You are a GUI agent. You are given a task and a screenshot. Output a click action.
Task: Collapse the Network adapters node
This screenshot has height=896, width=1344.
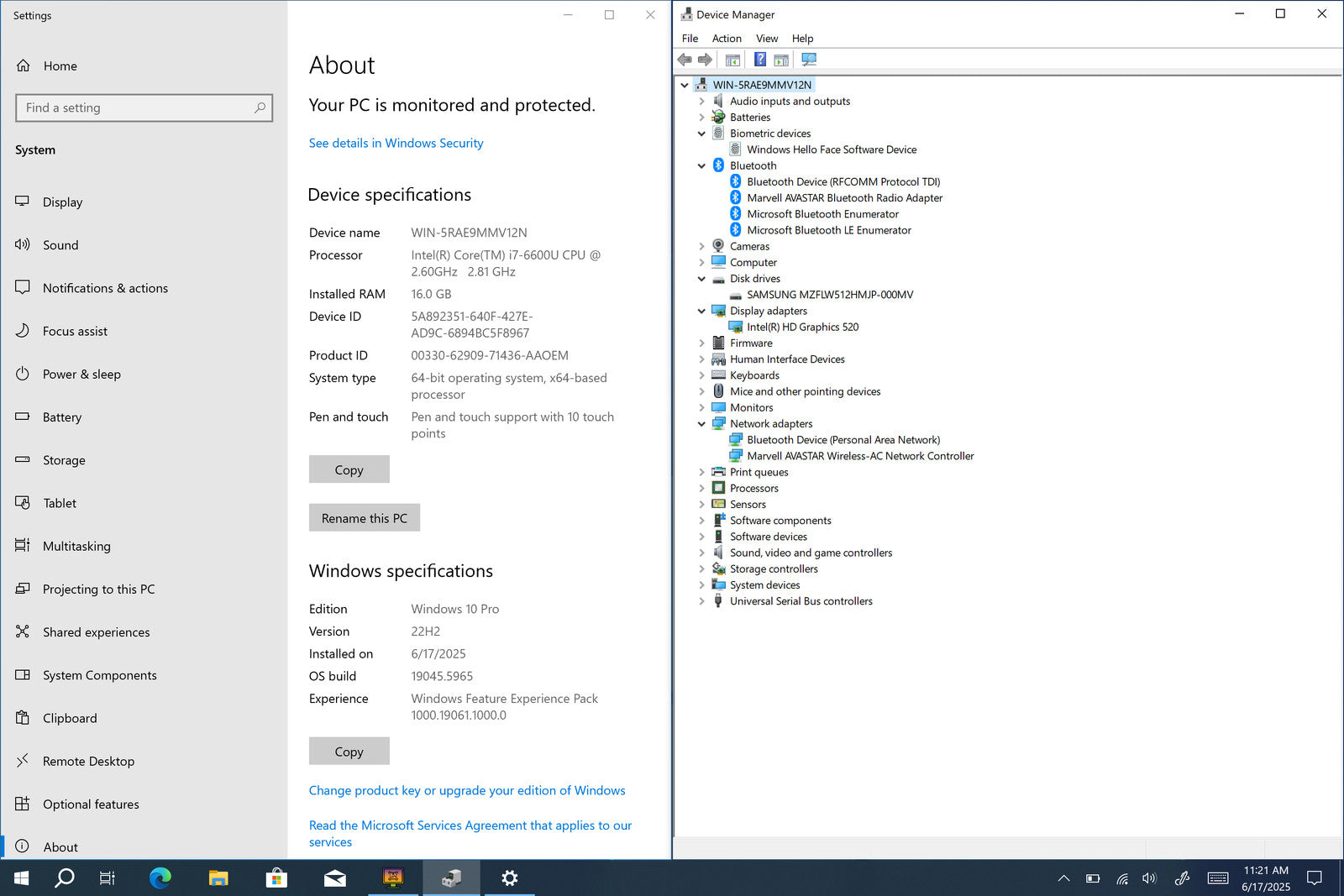(701, 424)
